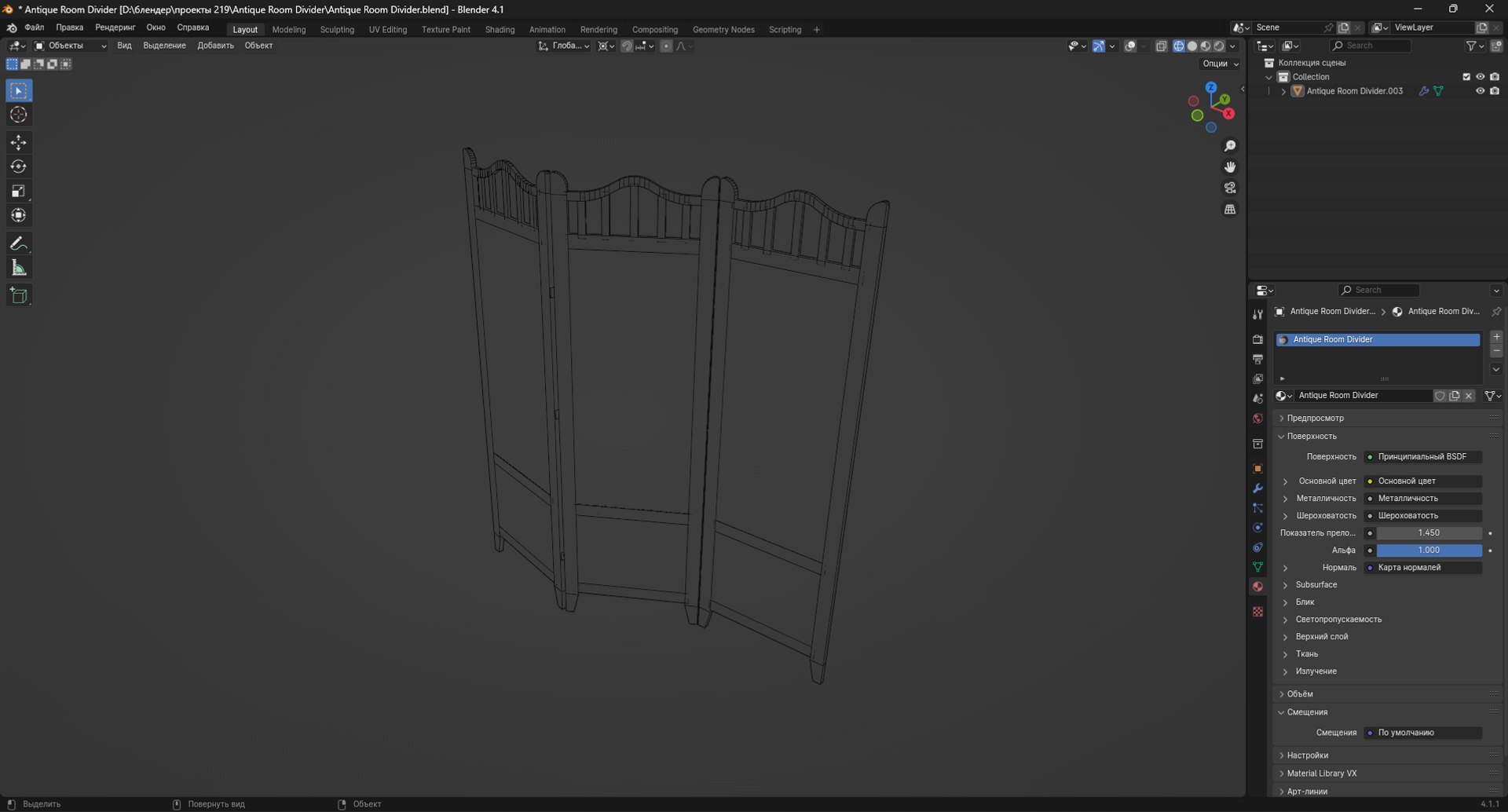
Task: Click the IOR 1.450 value field
Action: (x=1429, y=533)
